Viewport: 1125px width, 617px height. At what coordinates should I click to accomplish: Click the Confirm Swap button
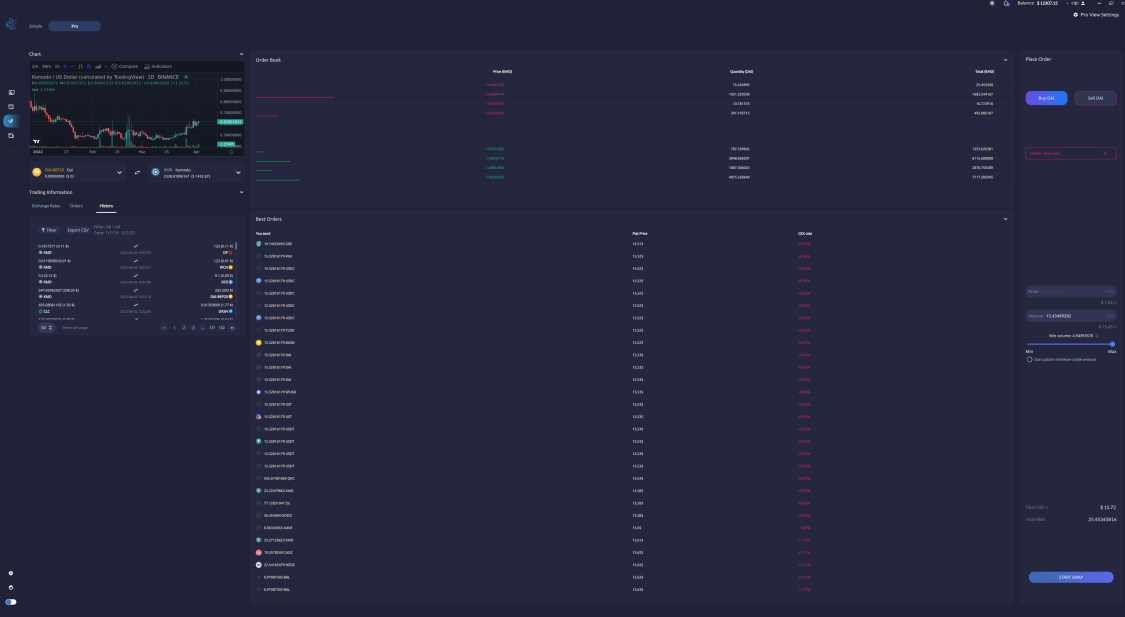[x=1070, y=577]
